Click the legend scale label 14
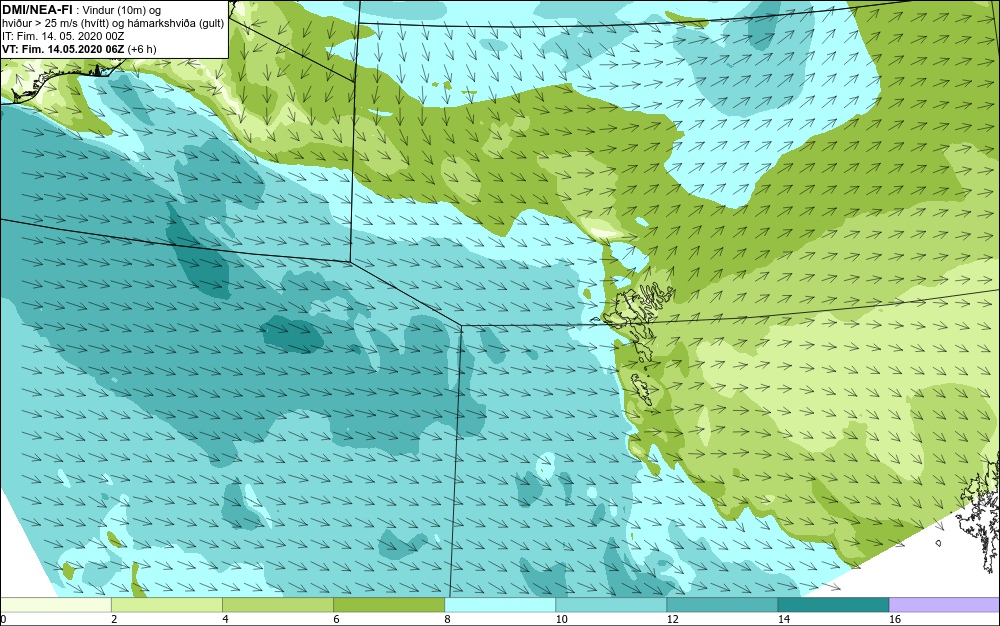This screenshot has width=1000, height=626. (784, 619)
